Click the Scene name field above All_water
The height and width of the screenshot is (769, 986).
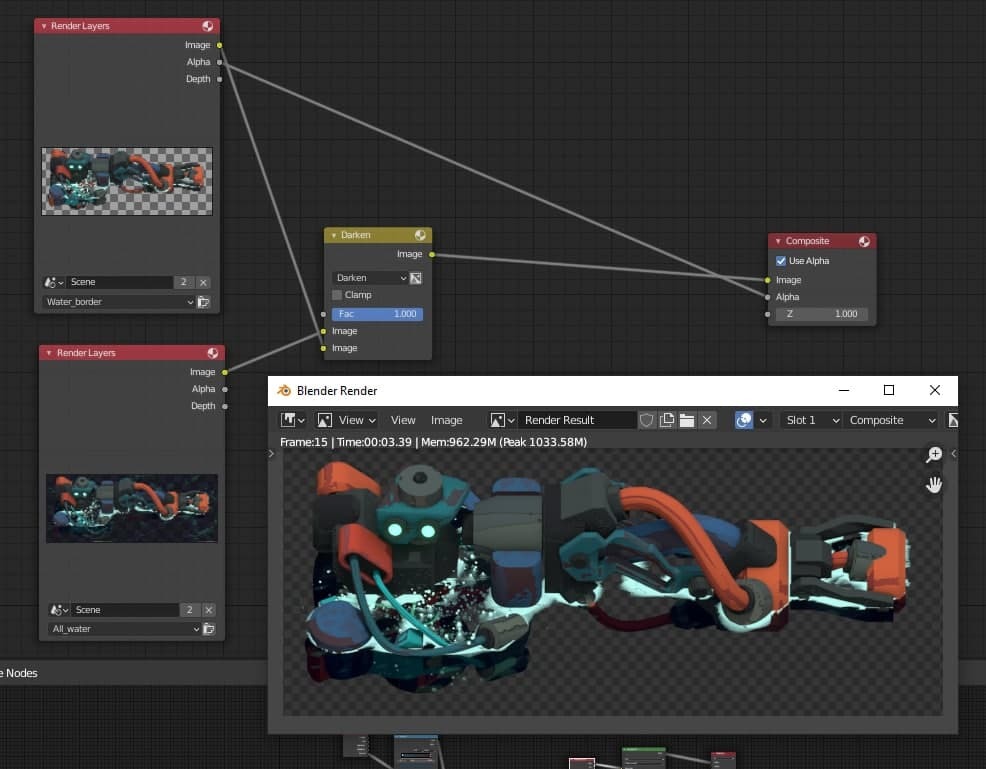(x=125, y=610)
